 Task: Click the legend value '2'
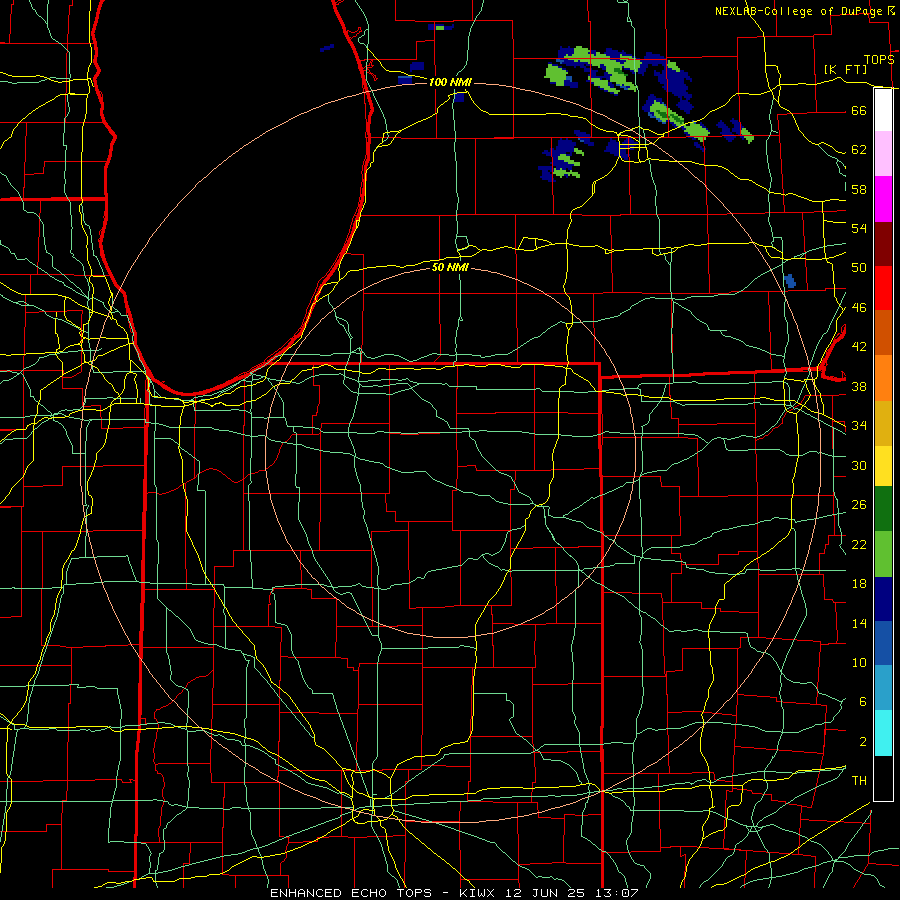[863, 742]
